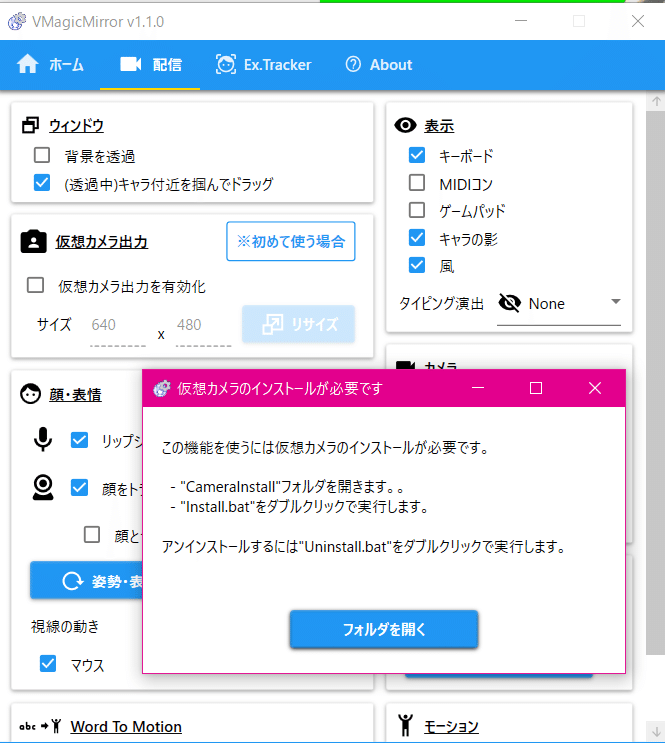Click the VMagicMirror app logo in title bar
This screenshot has height=743, width=665.
(x=17, y=21)
